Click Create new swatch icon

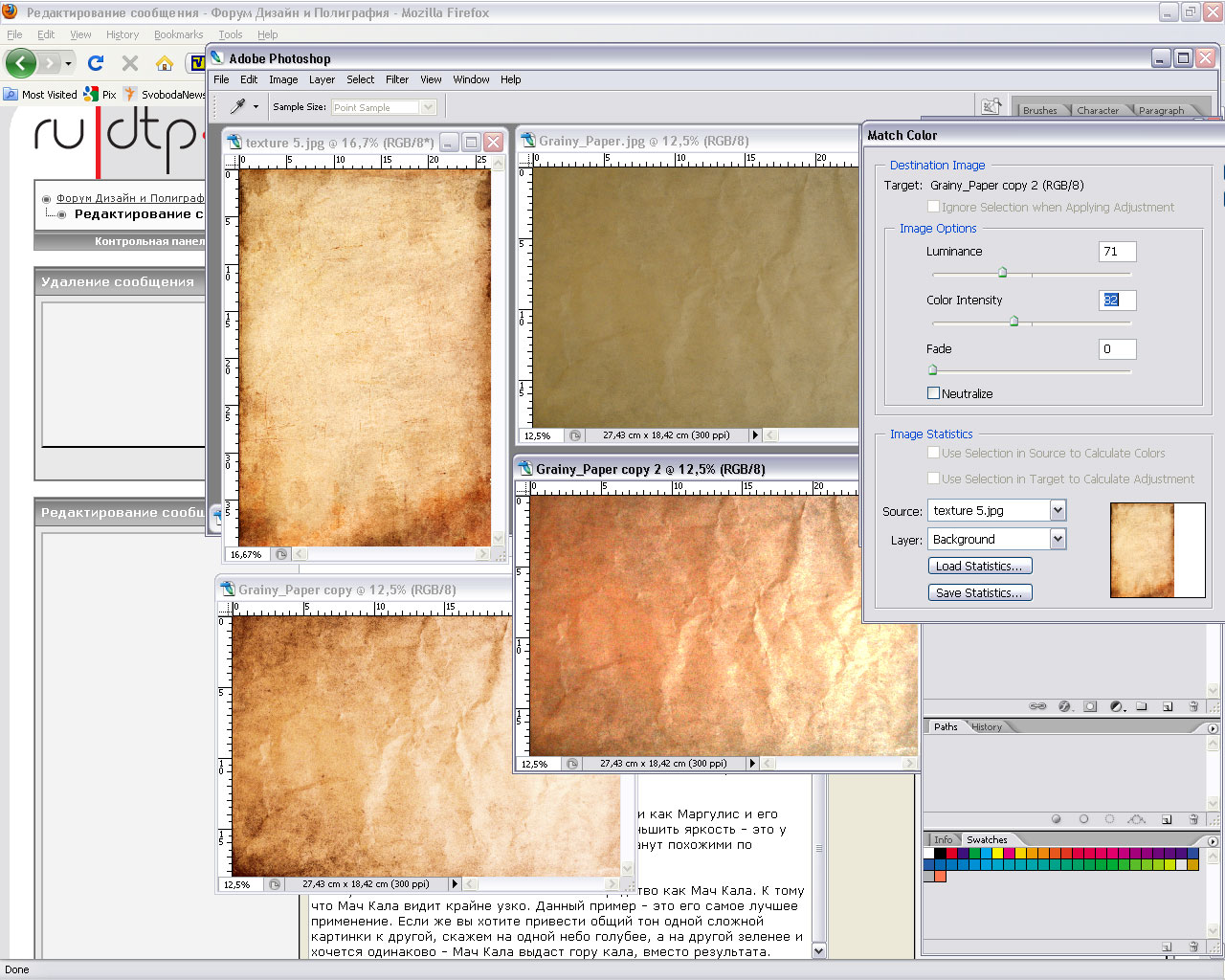(x=1168, y=947)
